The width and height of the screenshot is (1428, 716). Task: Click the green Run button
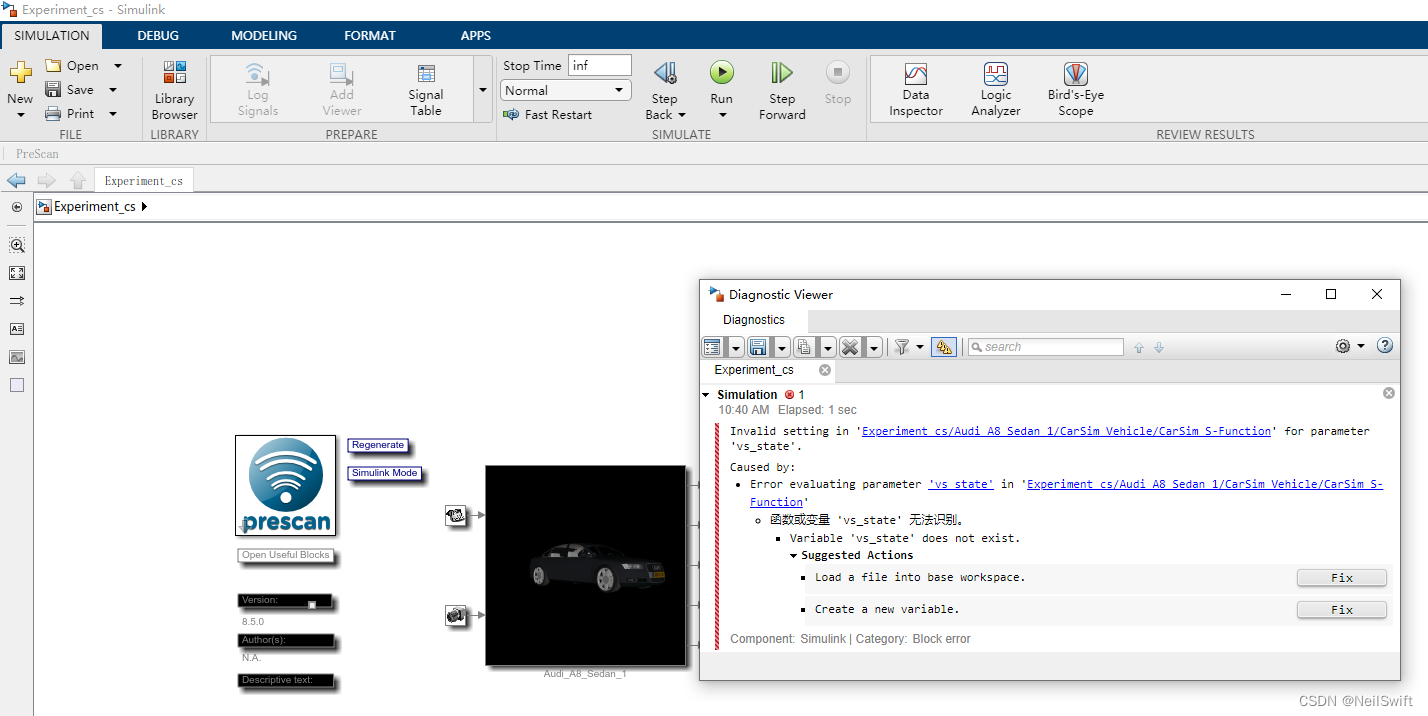[722, 72]
